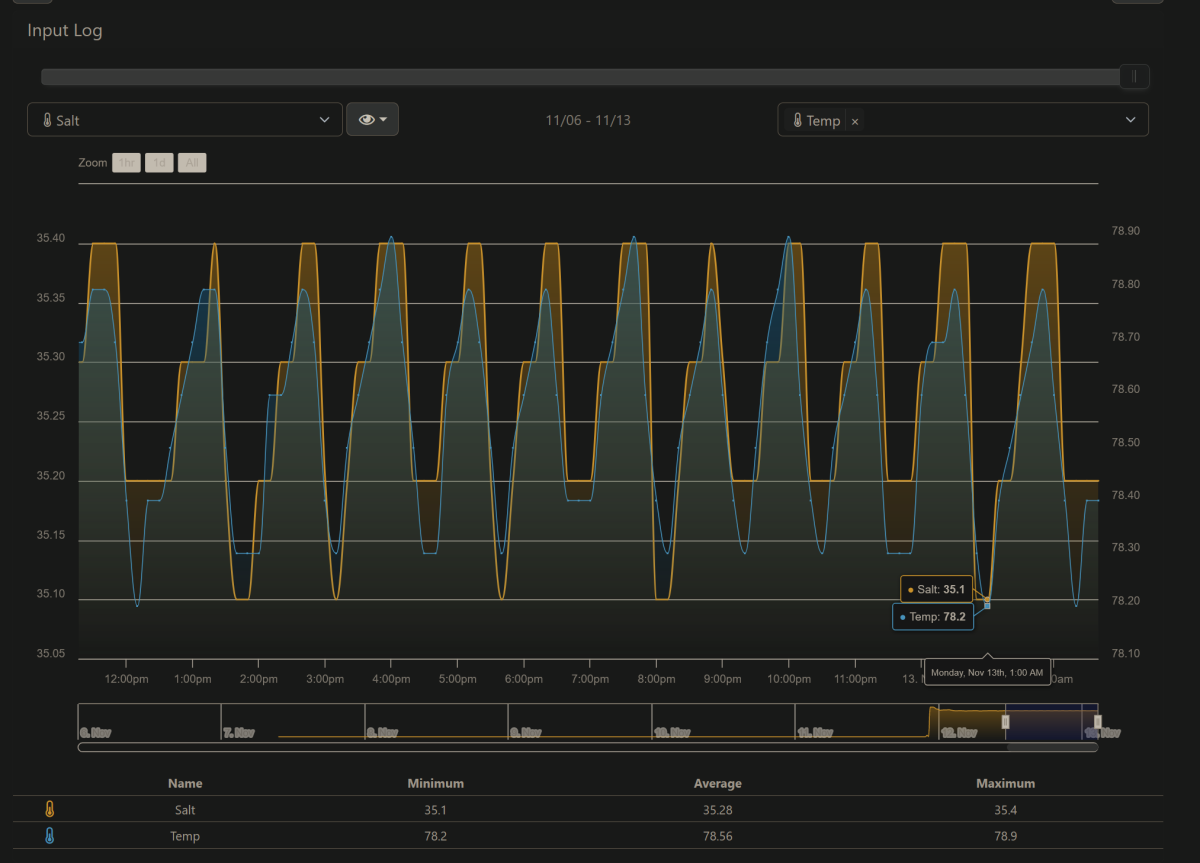
Task: Set zoom to 1d
Action: (x=159, y=162)
